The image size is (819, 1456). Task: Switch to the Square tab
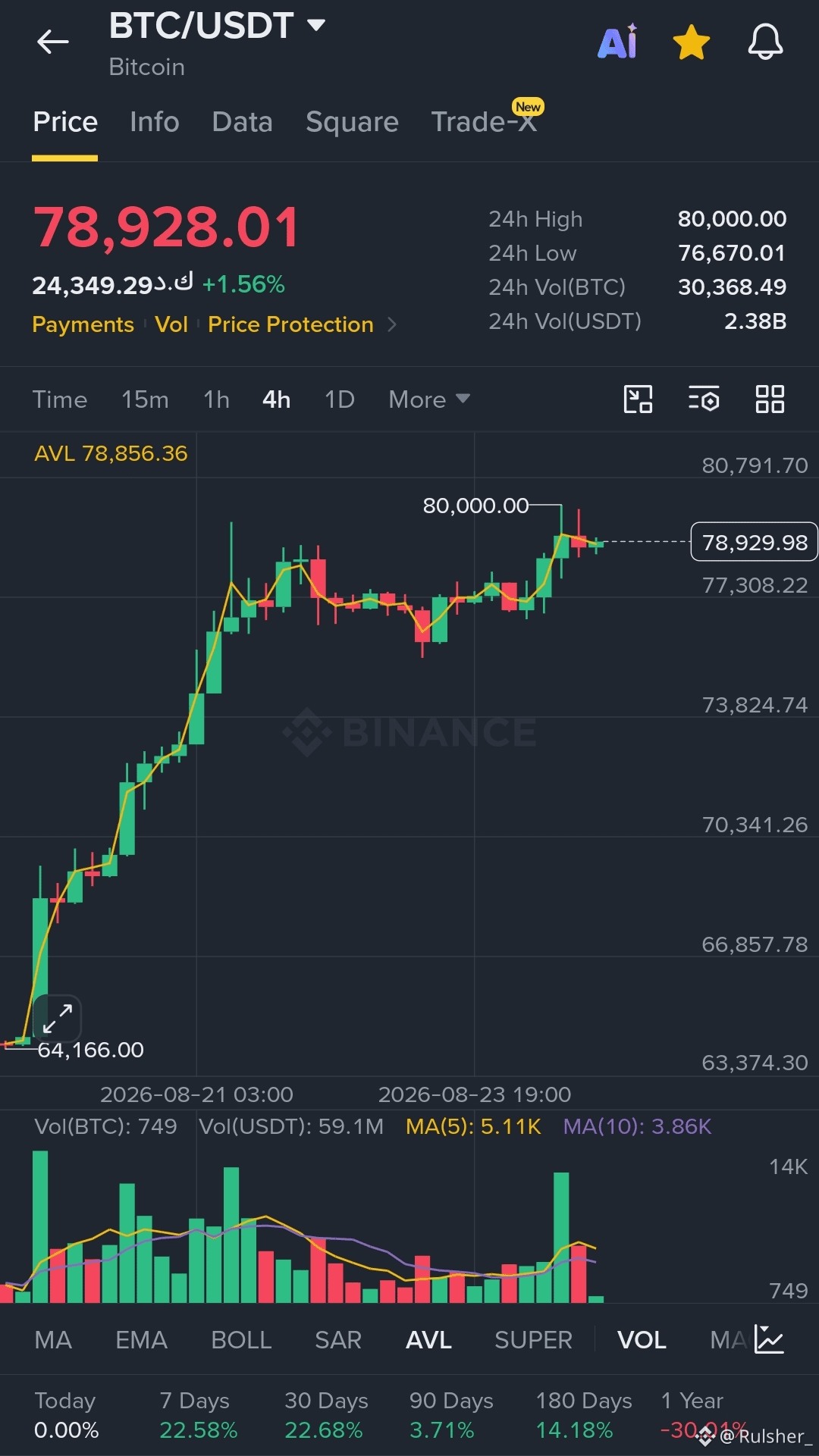point(352,122)
